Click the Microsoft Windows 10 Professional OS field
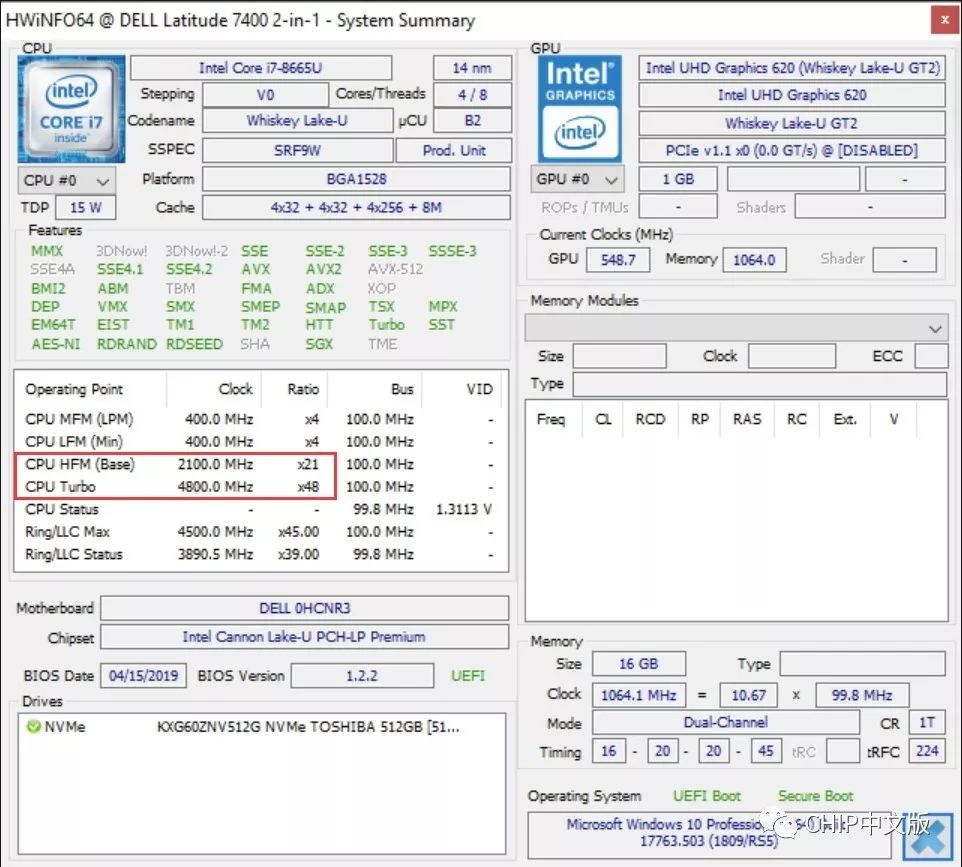Viewport: 962px width, 867px height. 709,833
